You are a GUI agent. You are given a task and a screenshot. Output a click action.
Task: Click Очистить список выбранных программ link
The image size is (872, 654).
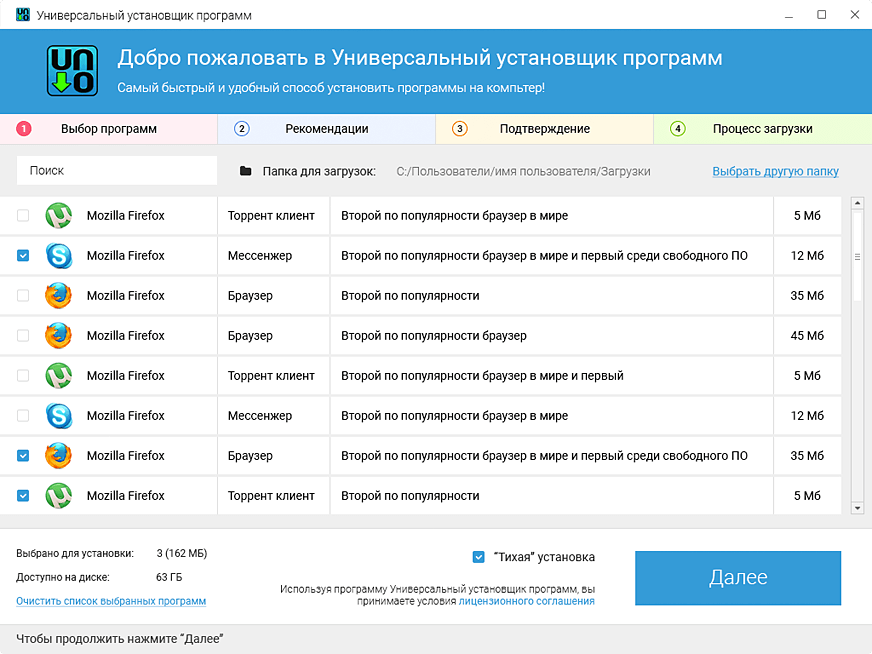pos(111,601)
